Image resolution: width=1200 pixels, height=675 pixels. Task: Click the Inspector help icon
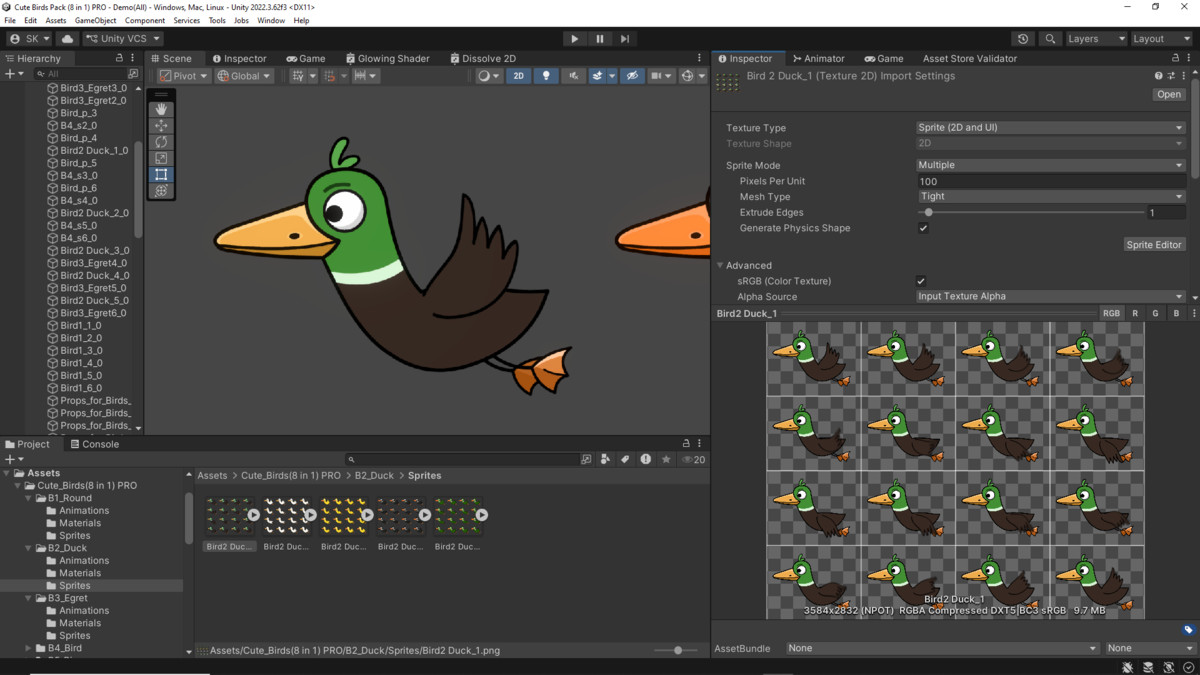1159,76
